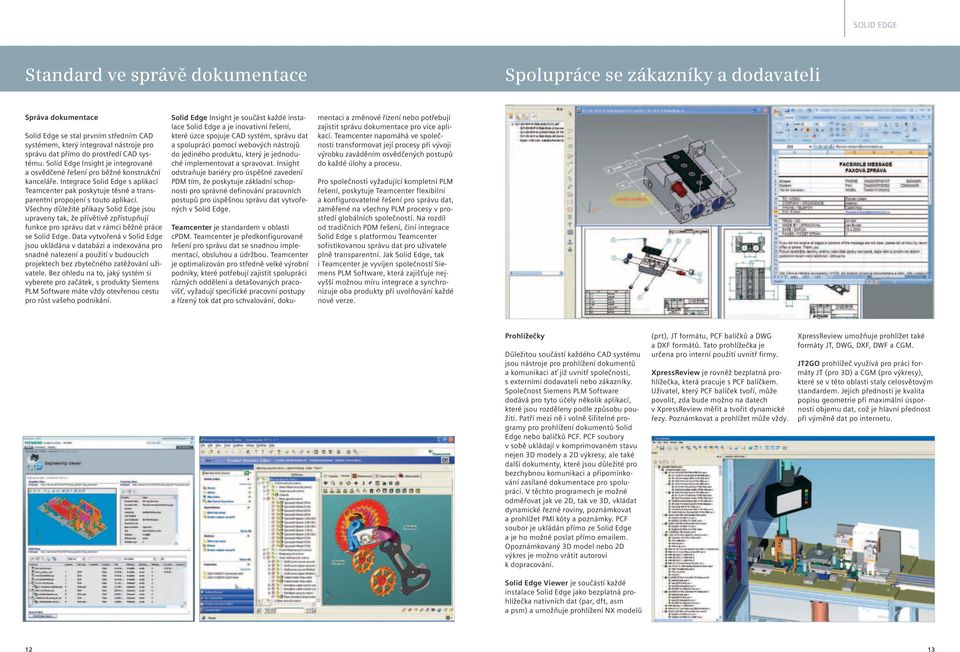Click the gears logo icon beside Engineering Viewer title
The image size is (960, 652).
36,462
